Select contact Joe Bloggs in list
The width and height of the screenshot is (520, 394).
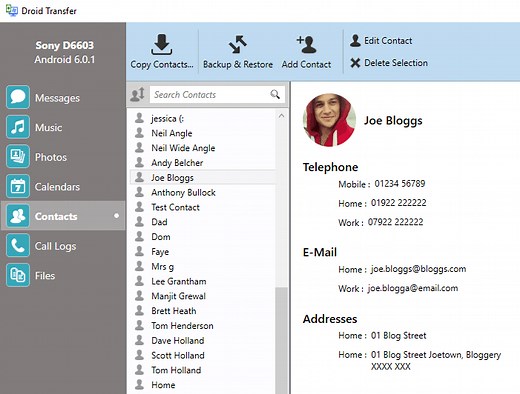[203, 177]
